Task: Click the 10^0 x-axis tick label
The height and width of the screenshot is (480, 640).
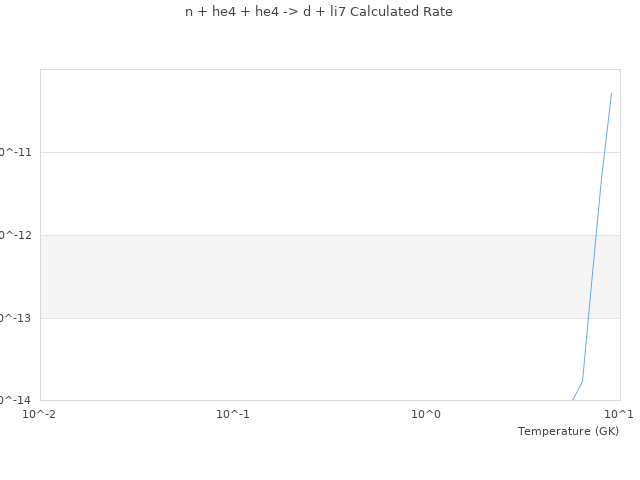Action: [x=426, y=414]
